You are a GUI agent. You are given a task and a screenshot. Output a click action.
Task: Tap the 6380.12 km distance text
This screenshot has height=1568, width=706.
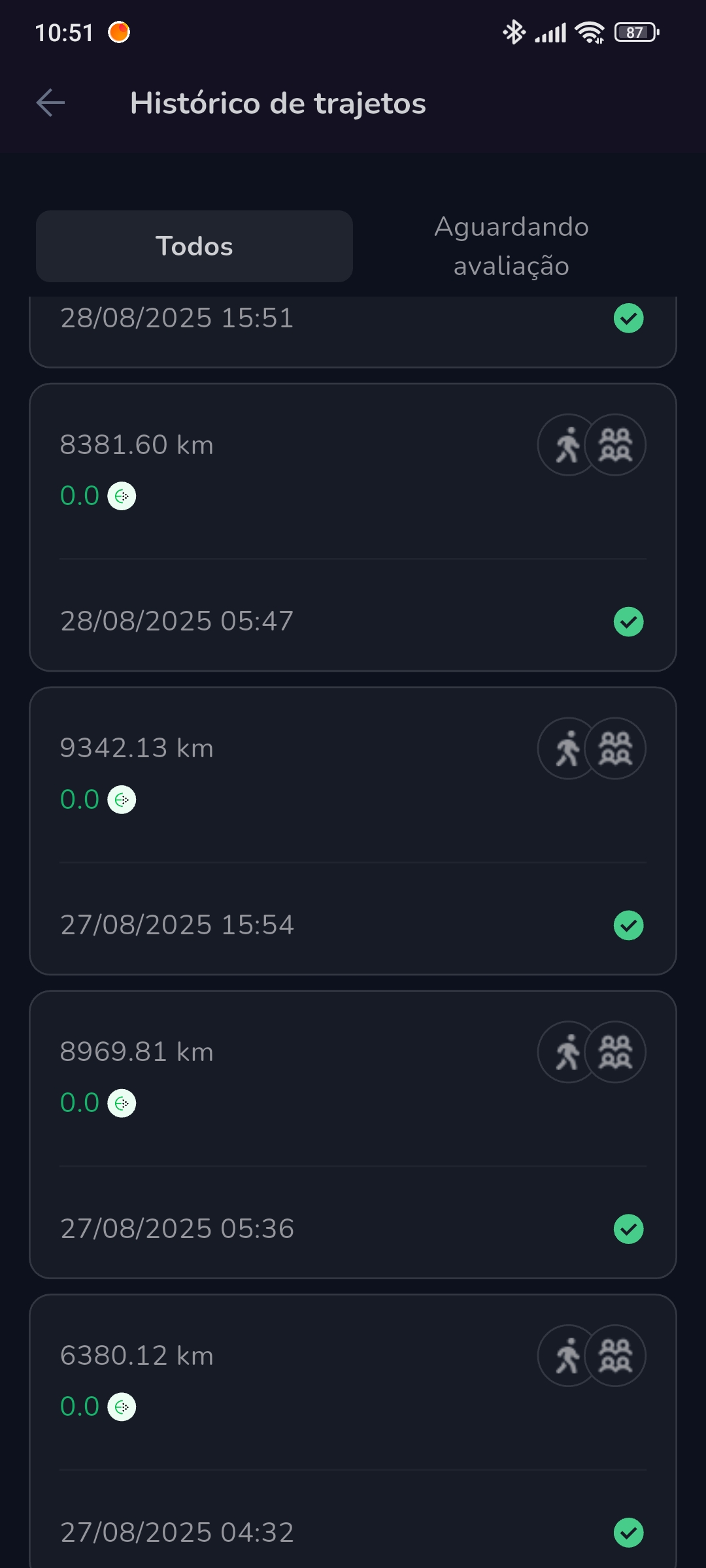click(x=137, y=1356)
